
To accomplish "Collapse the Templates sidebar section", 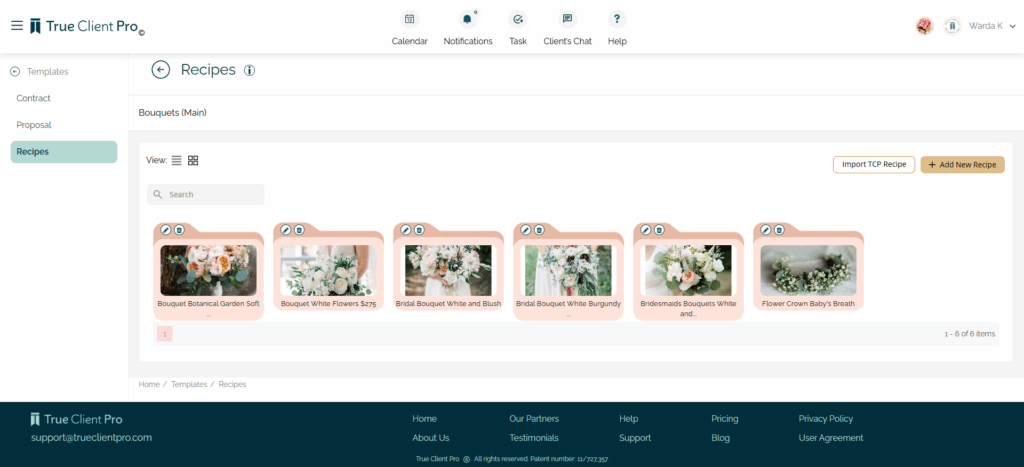I will tap(15, 72).
